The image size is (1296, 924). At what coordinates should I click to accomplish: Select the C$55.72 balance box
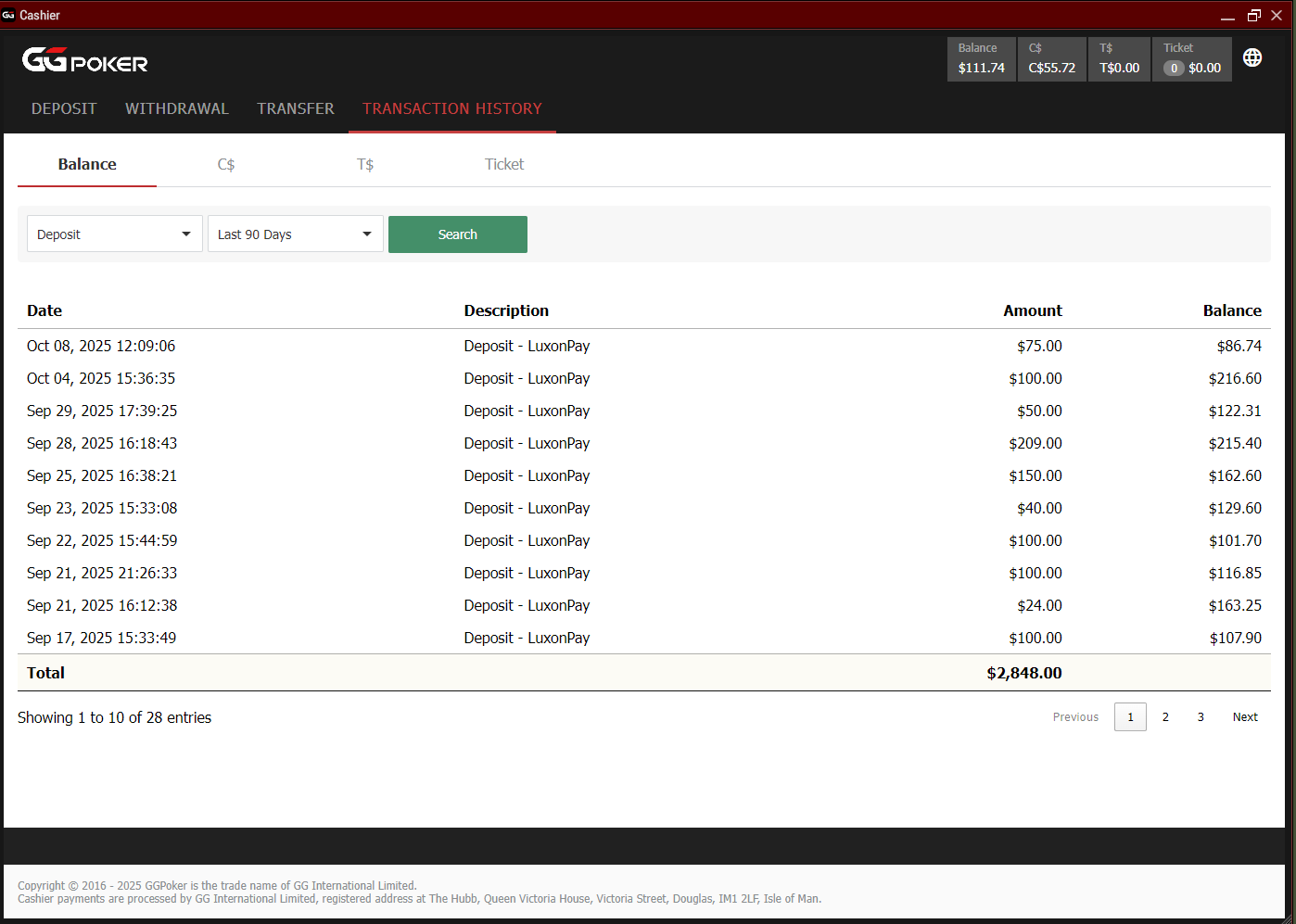pyautogui.click(x=1051, y=59)
